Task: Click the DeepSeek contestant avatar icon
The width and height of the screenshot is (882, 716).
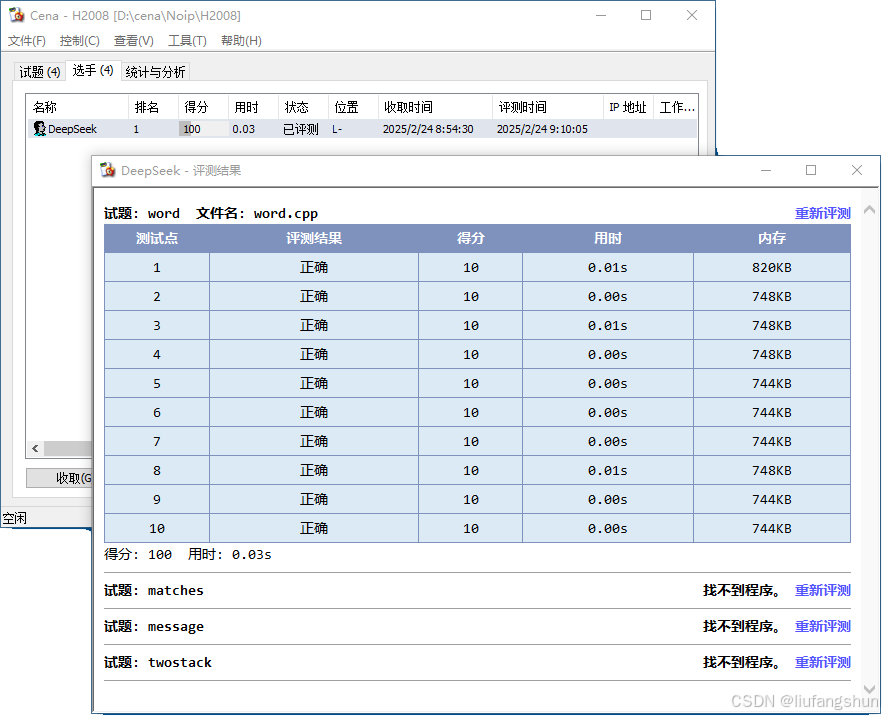Action: pos(39,129)
